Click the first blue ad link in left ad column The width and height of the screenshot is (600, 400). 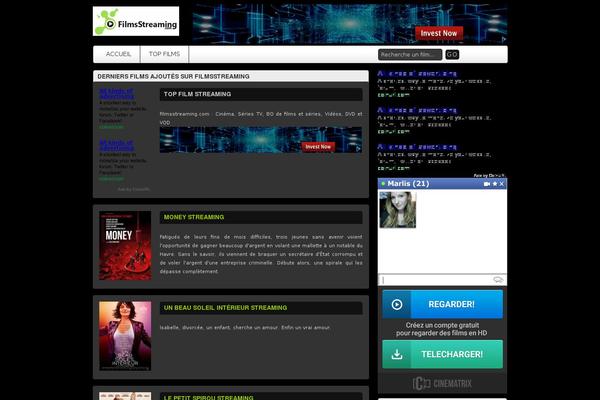click(x=116, y=94)
